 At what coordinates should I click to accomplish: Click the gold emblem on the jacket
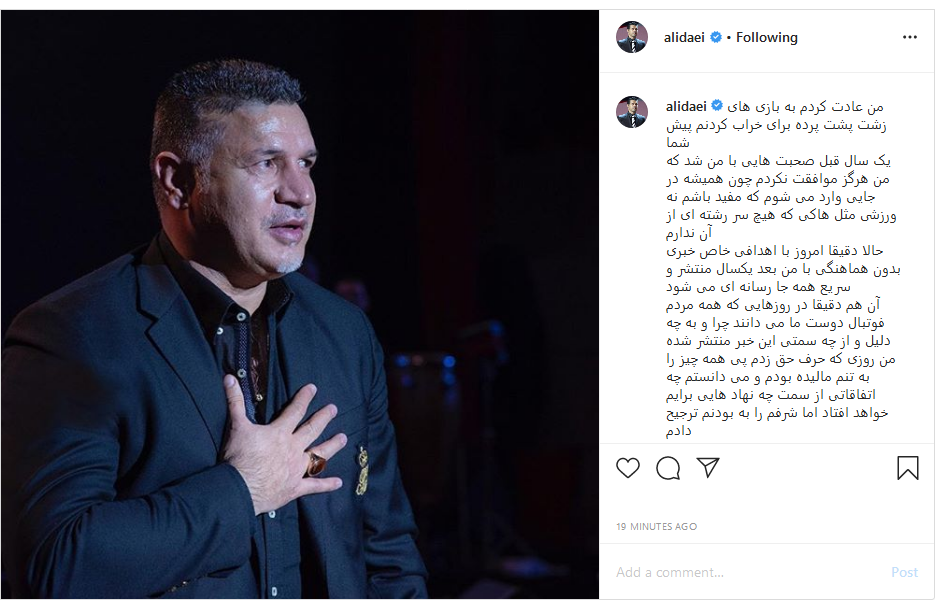click(362, 471)
